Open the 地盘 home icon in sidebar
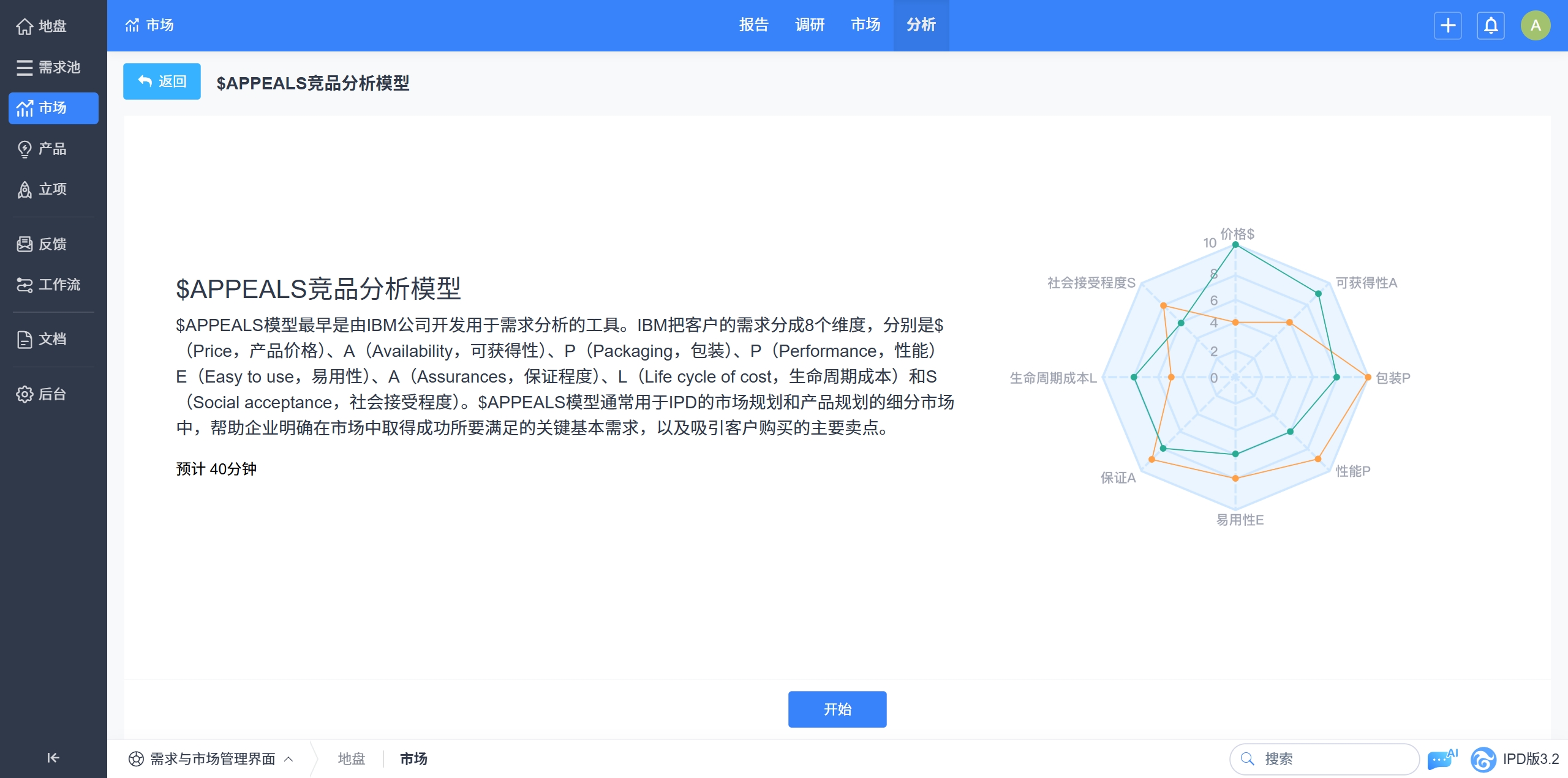 pos(24,26)
